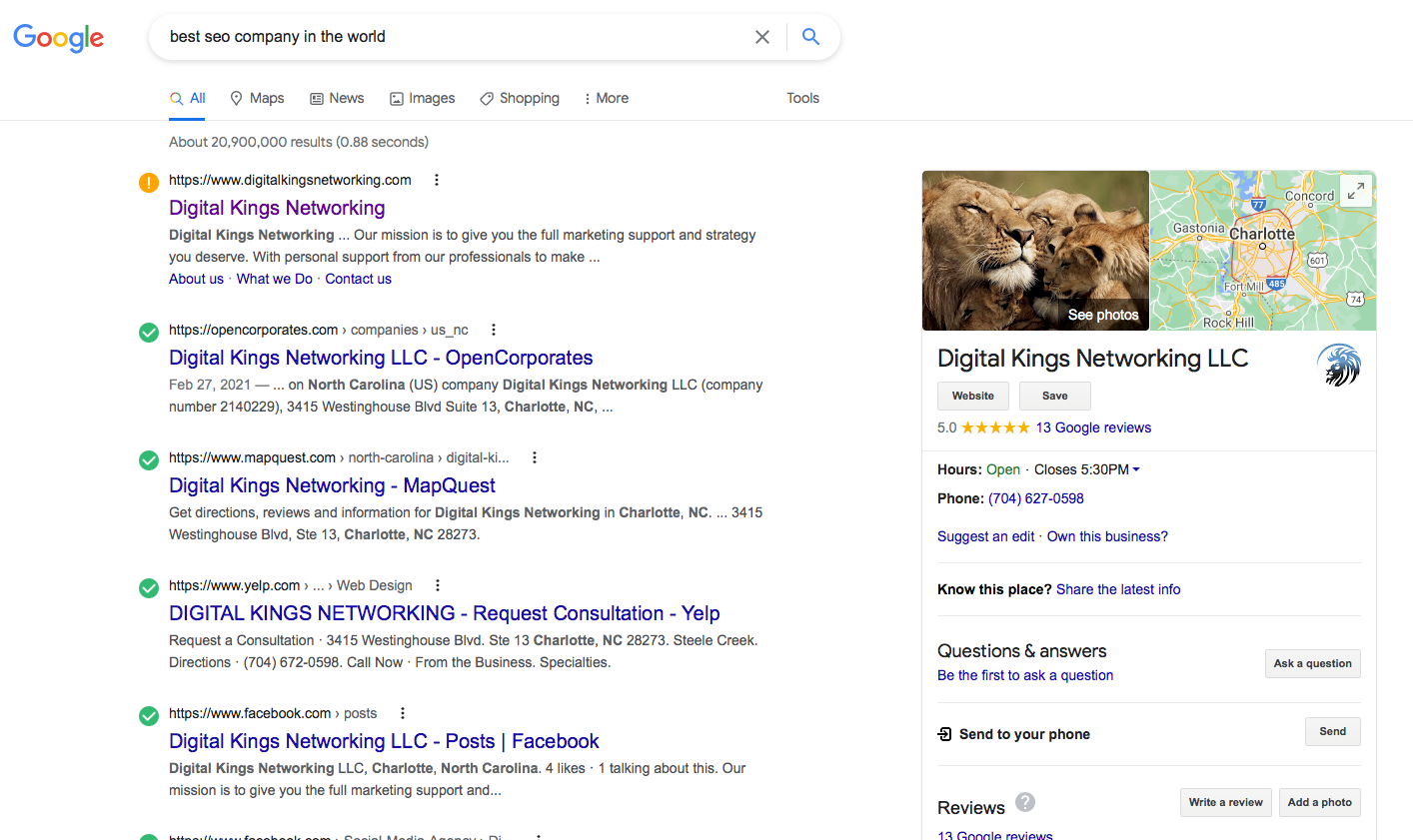Click the five-star rating graphic
This screenshot has height=840, width=1413.
pos(995,427)
